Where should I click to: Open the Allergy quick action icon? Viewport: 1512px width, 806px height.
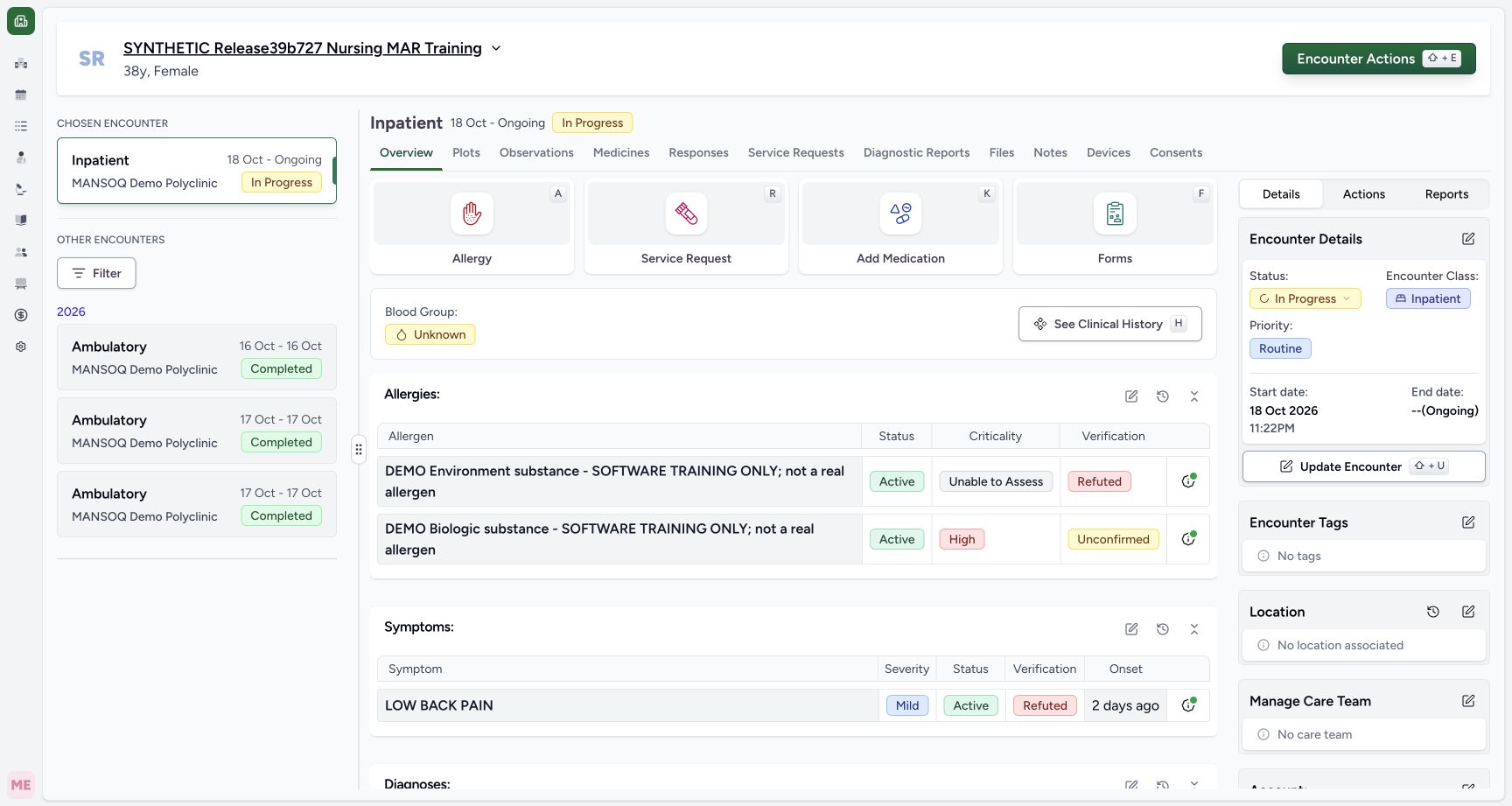click(472, 214)
